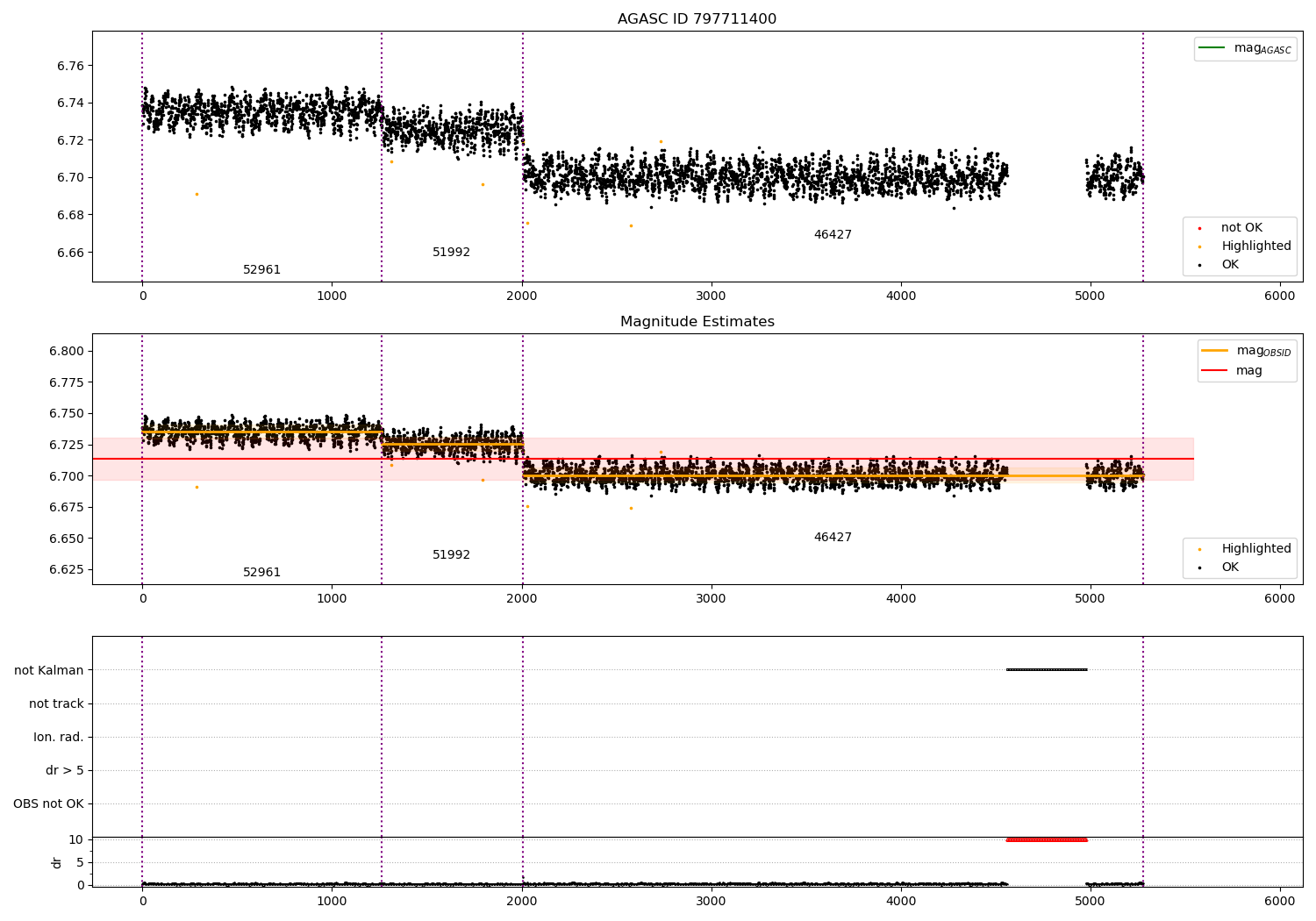Click OBSID label 46427 in Magnitude Estimates plot
The image size is (1316, 921).
tap(833, 538)
